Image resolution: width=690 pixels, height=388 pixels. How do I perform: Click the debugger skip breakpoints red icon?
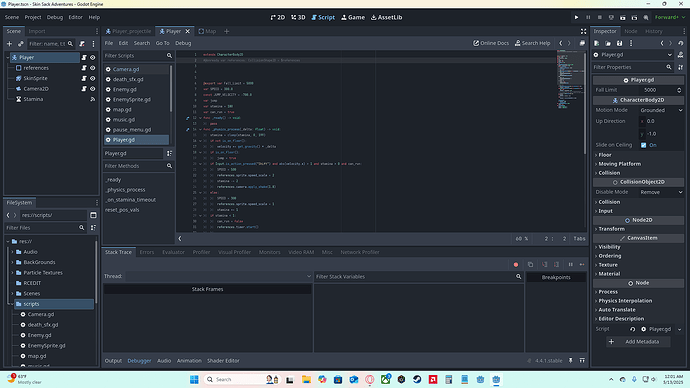tap(516, 264)
